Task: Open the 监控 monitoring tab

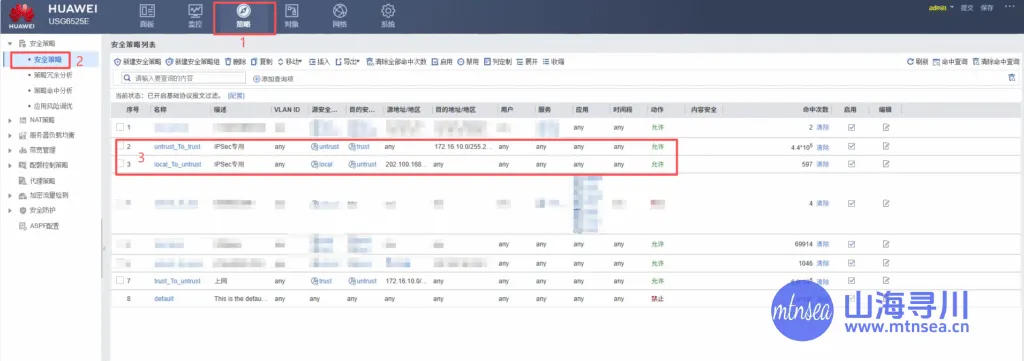Action: tap(195, 16)
